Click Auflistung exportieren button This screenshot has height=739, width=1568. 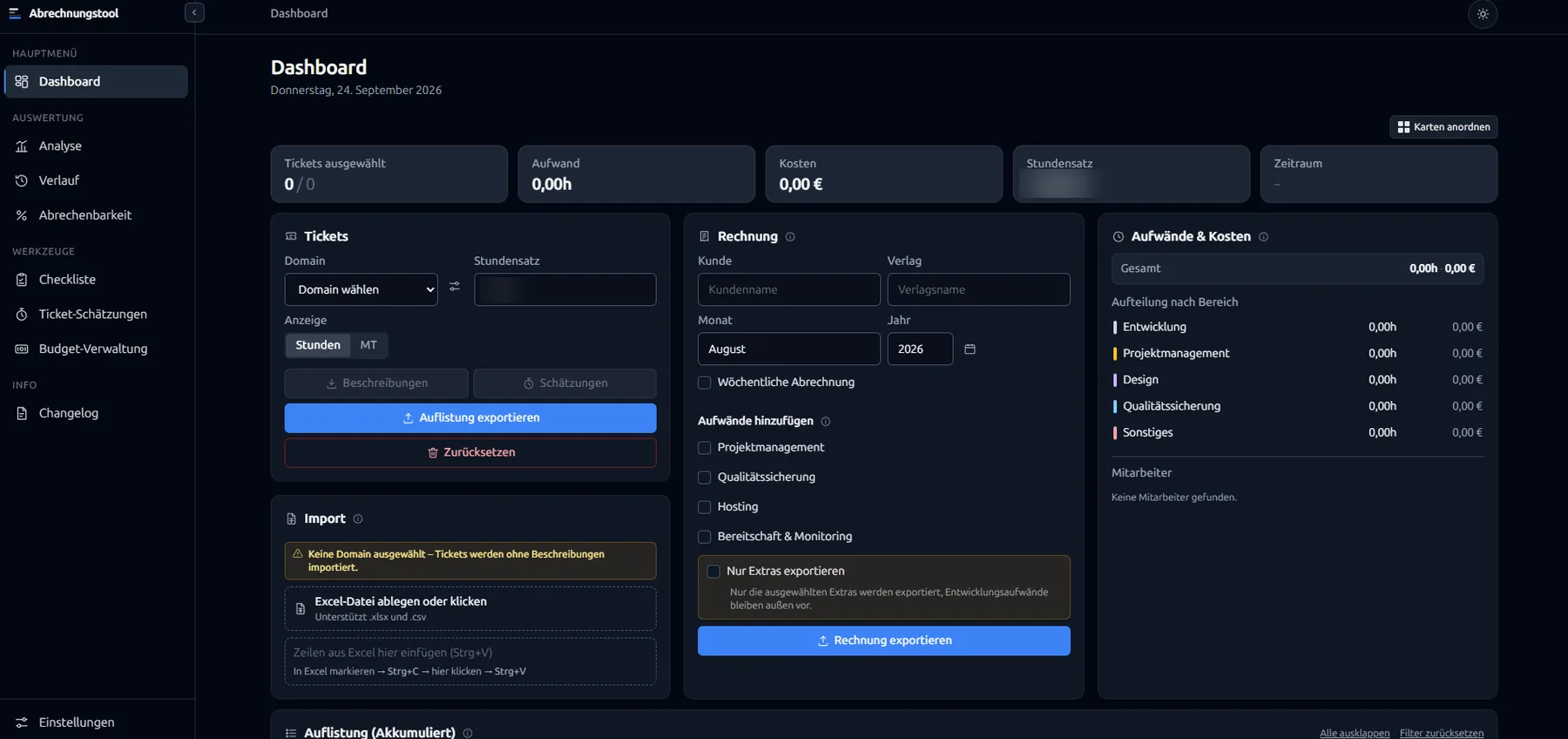(x=470, y=418)
